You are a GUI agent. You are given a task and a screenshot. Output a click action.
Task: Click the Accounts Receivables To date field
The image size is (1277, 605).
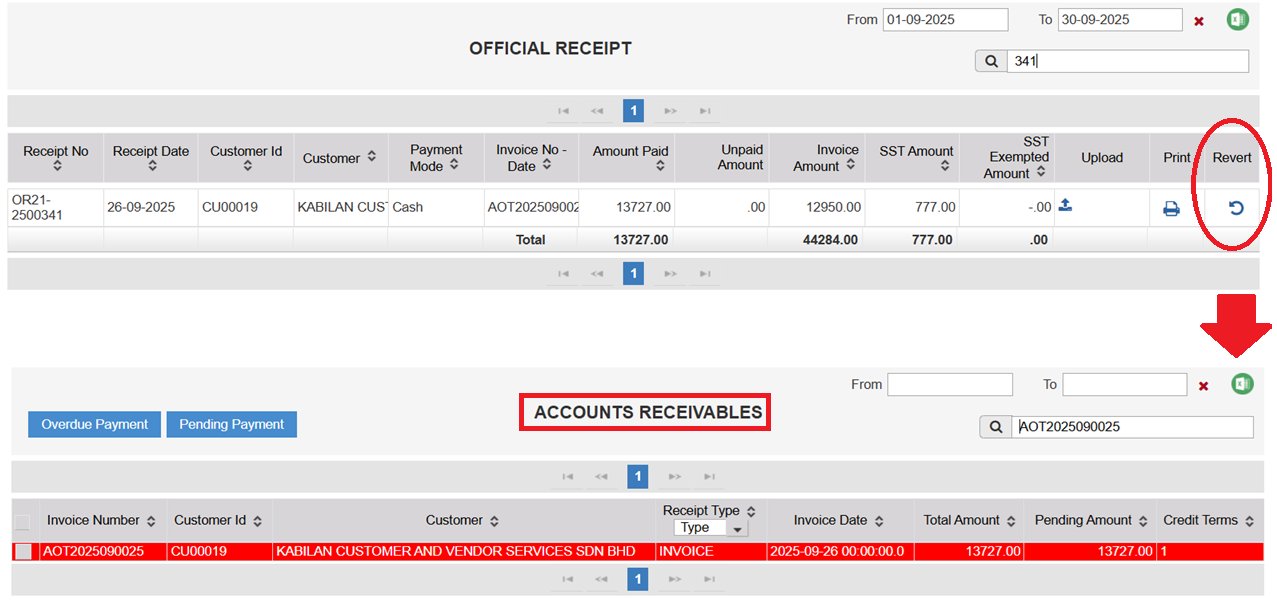point(1125,385)
